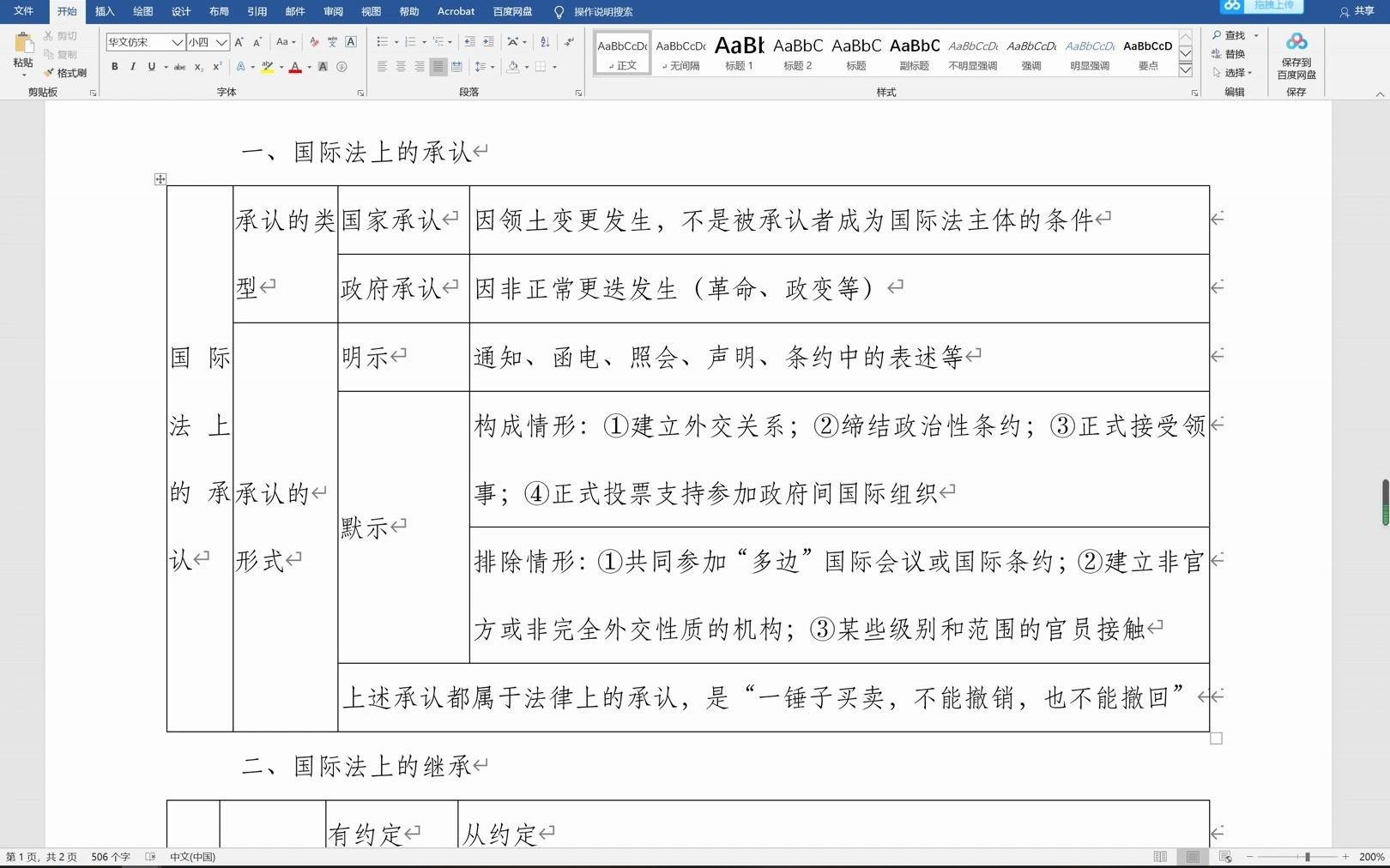
Task: Toggle the show/hide paragraph marks icon
Action: click(569, 42)
